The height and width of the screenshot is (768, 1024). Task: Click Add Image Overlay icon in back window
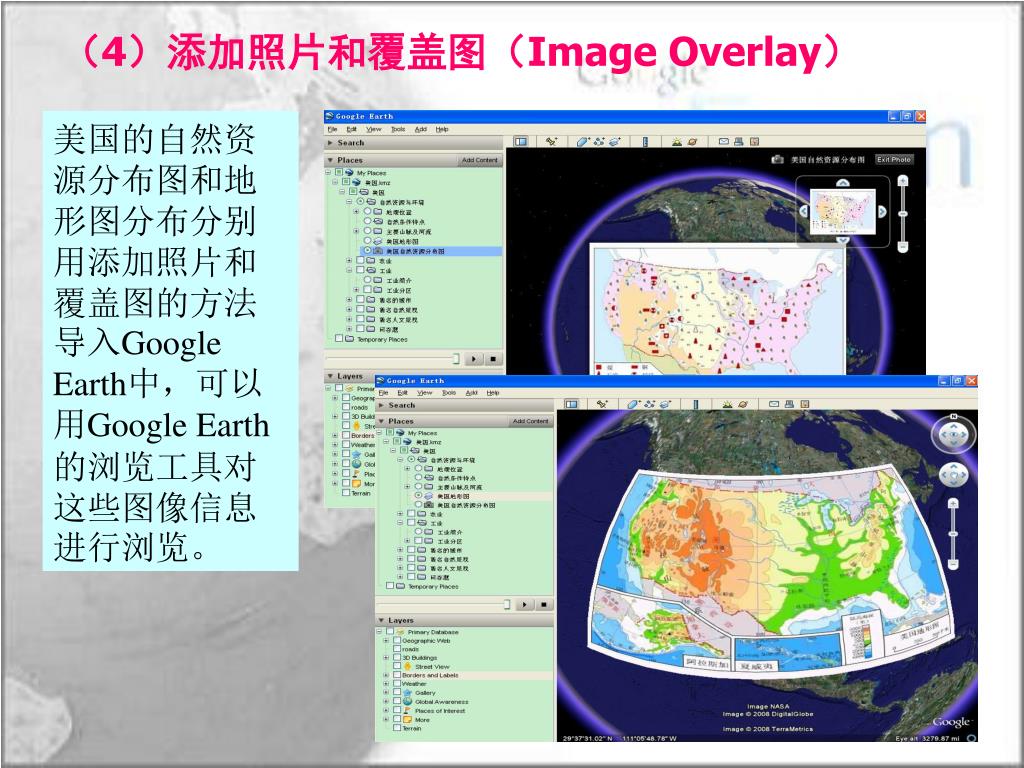click(614, 141)
